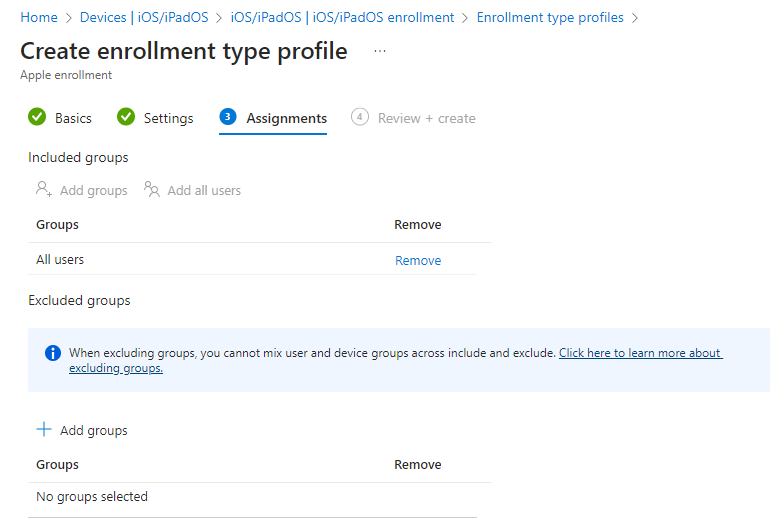
Task: Select the Assignments tab
Action: click(x=286, y=118)
